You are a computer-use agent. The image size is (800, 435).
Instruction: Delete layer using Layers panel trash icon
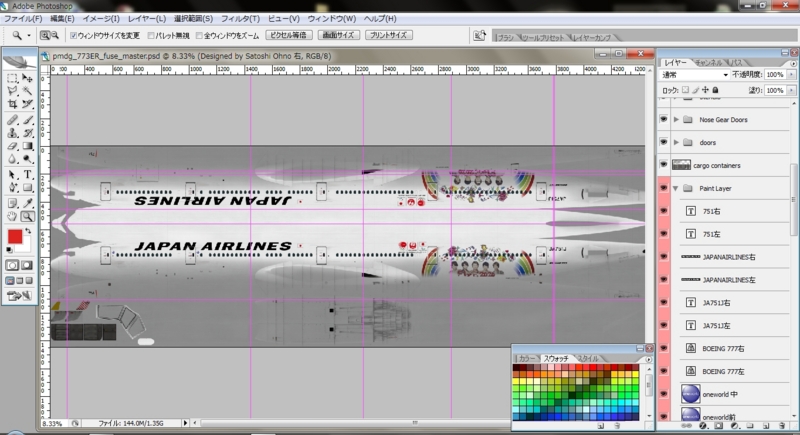click(x=782, y=426)
